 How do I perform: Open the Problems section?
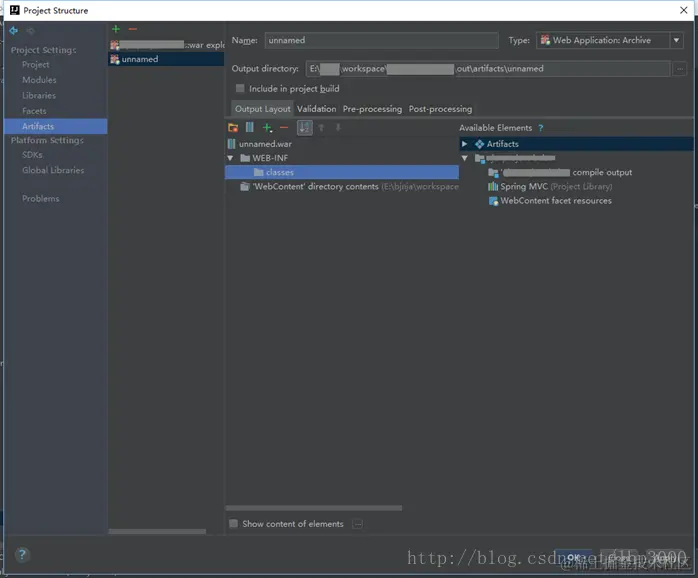41,199
